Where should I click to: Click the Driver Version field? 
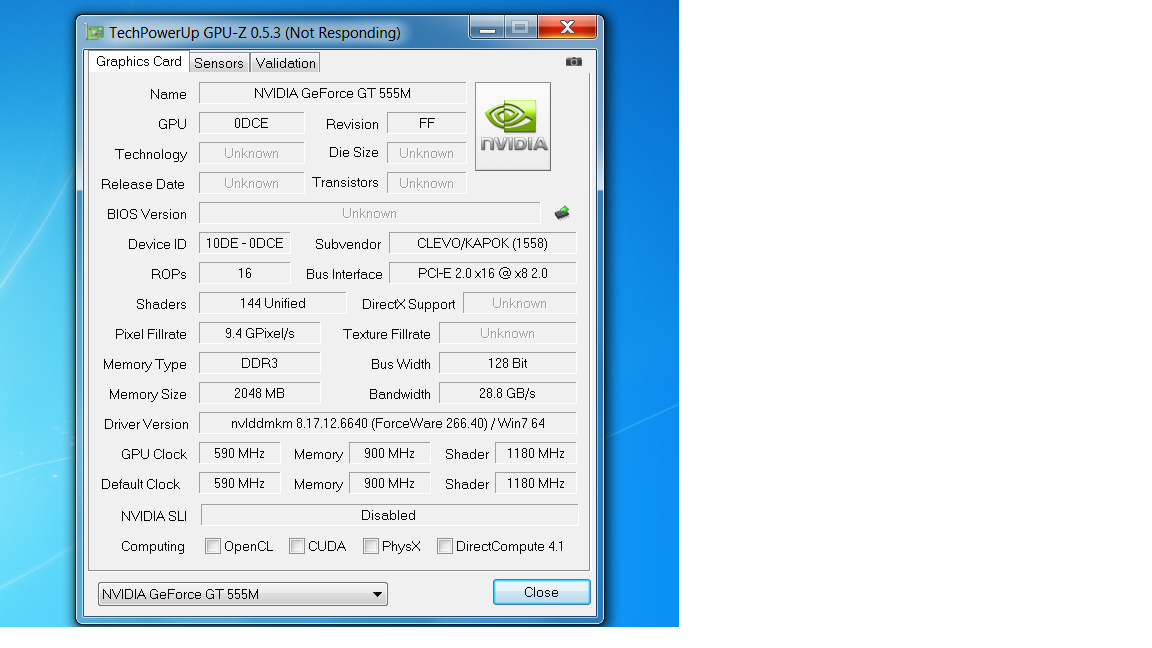tap(388, 424)
